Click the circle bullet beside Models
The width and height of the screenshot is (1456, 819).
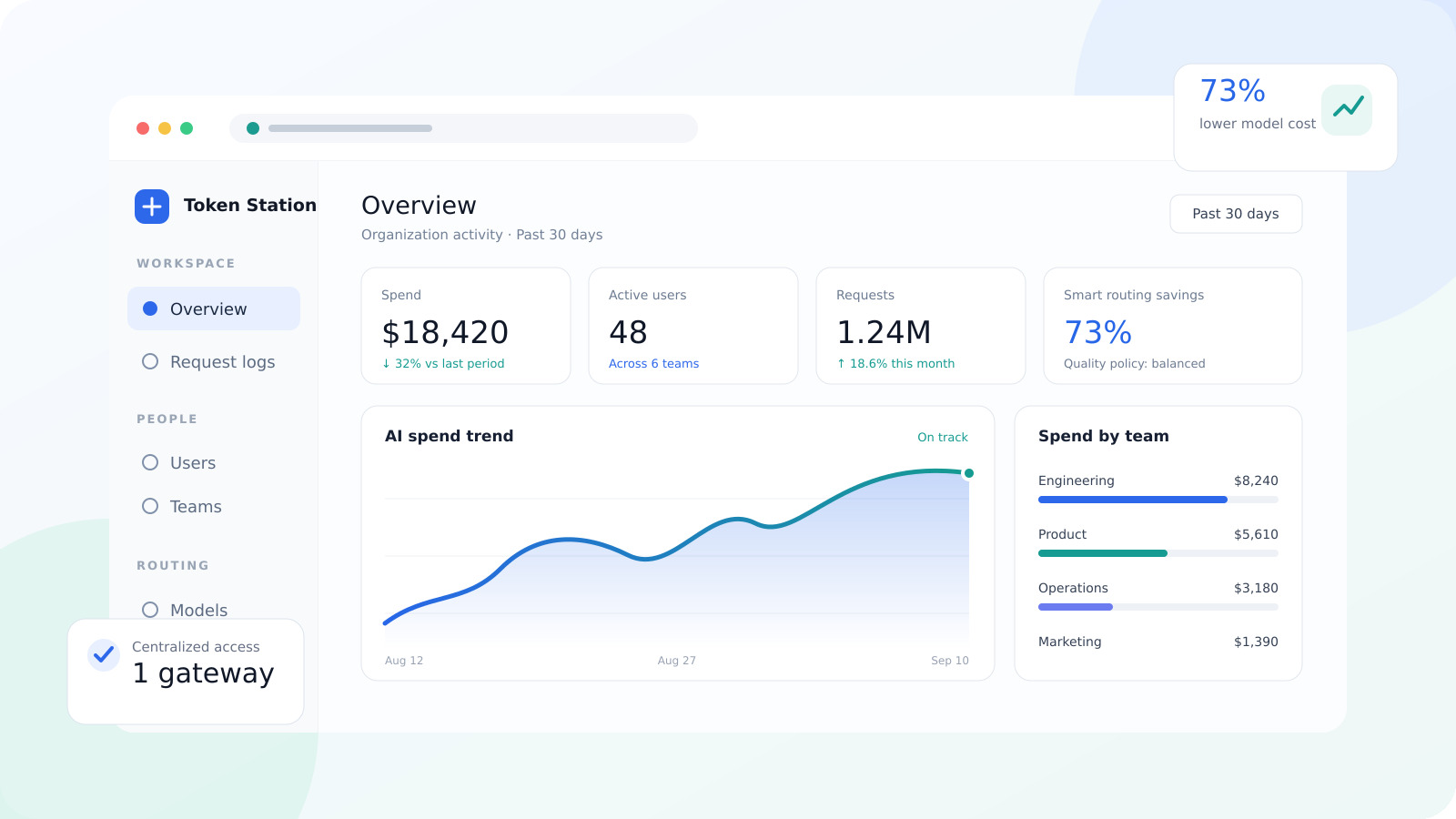150,610
